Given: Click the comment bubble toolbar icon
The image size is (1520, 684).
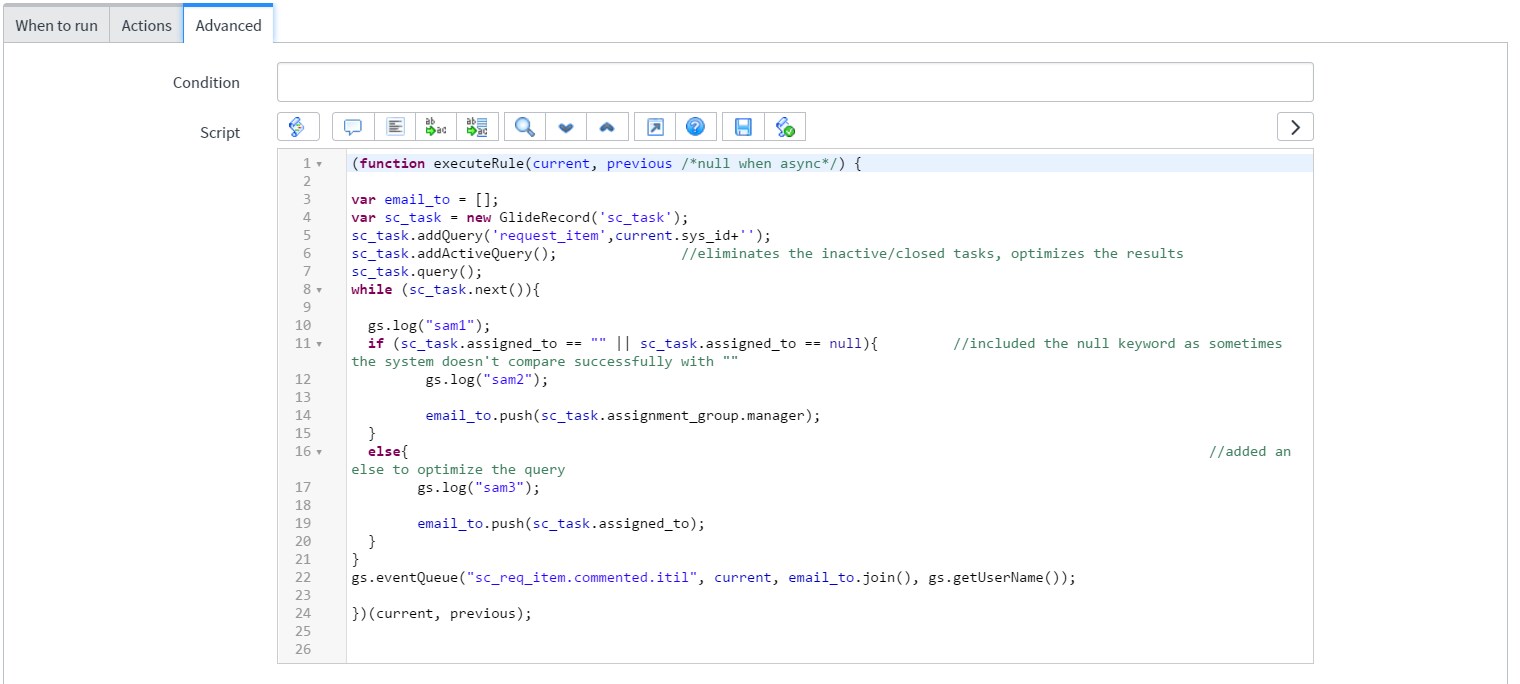Looking at the screenshot, I should point(353,127).
